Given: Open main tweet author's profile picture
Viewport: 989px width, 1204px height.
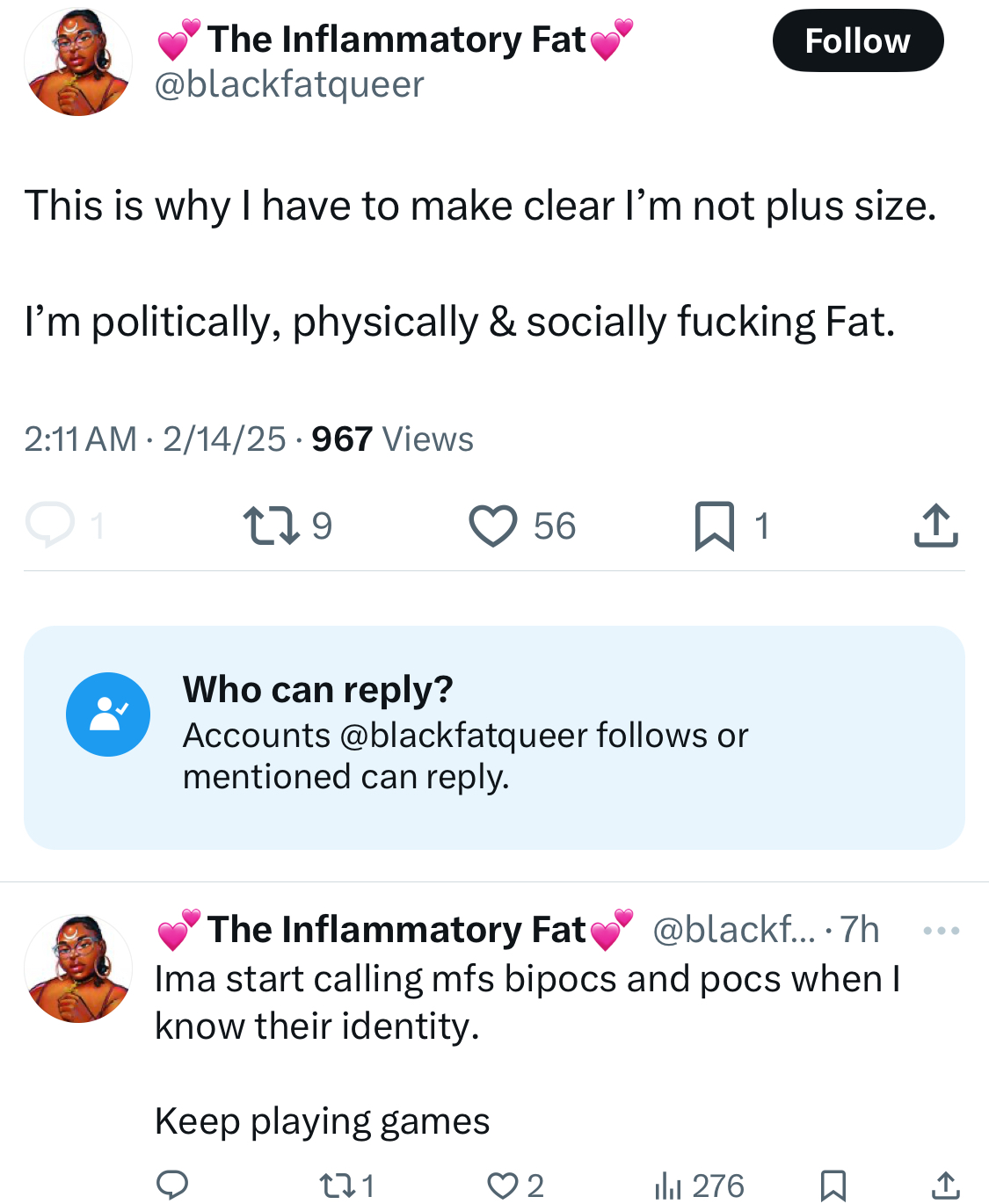Looking at the screenshot, I should [x=78, y=62].
